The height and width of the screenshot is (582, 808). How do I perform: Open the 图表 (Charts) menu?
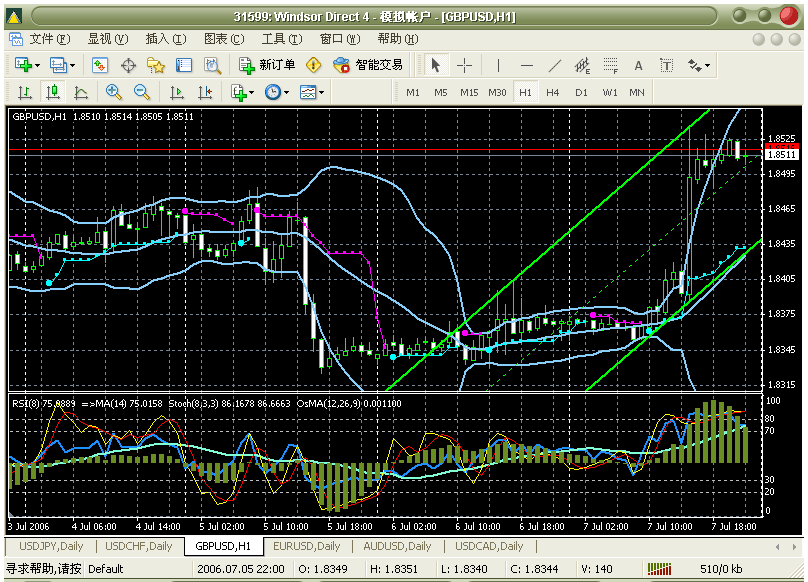pyautogui.click(x=222, y=39)
